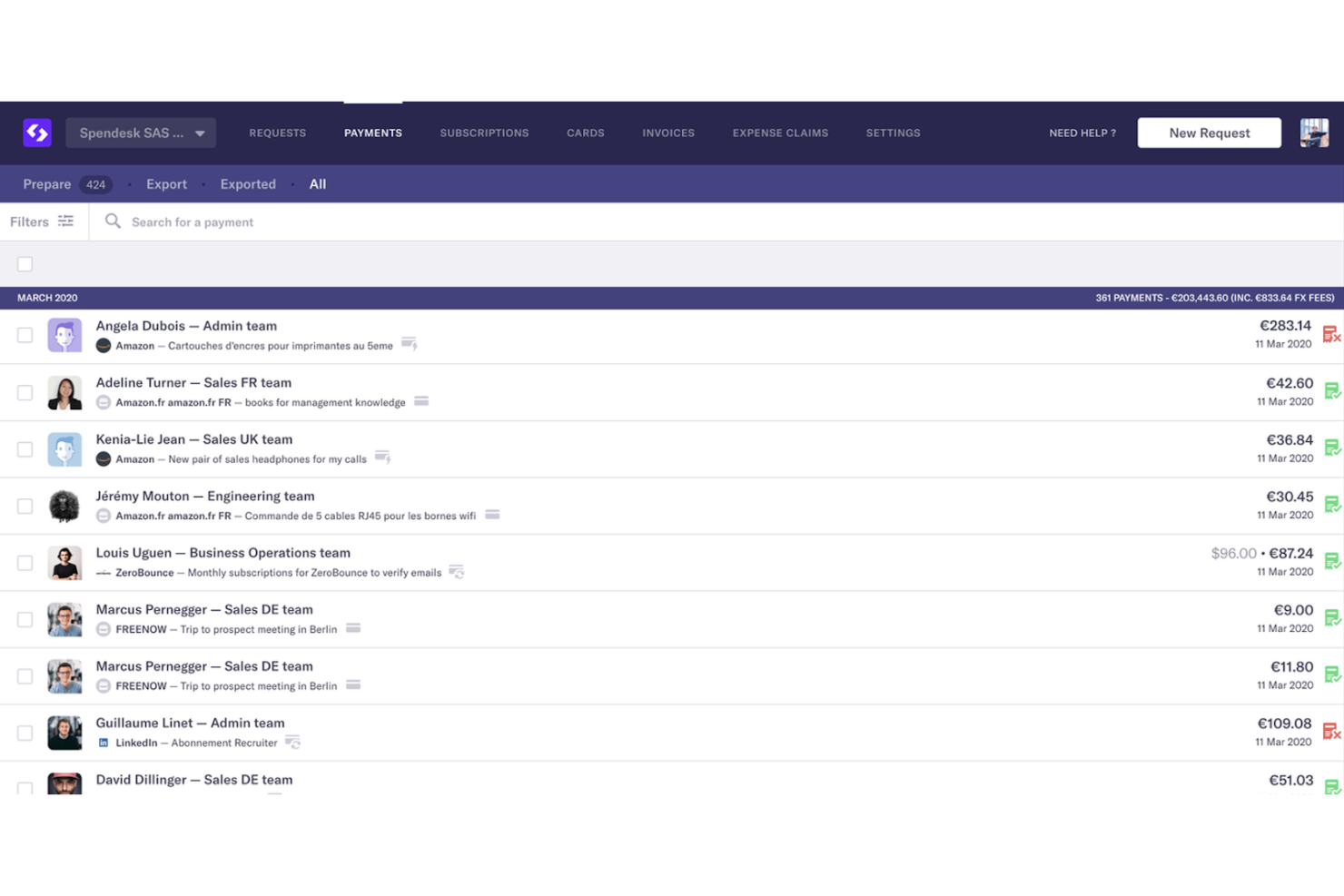Open the Spendesk SAS organization dropdown

click(140, 133)
